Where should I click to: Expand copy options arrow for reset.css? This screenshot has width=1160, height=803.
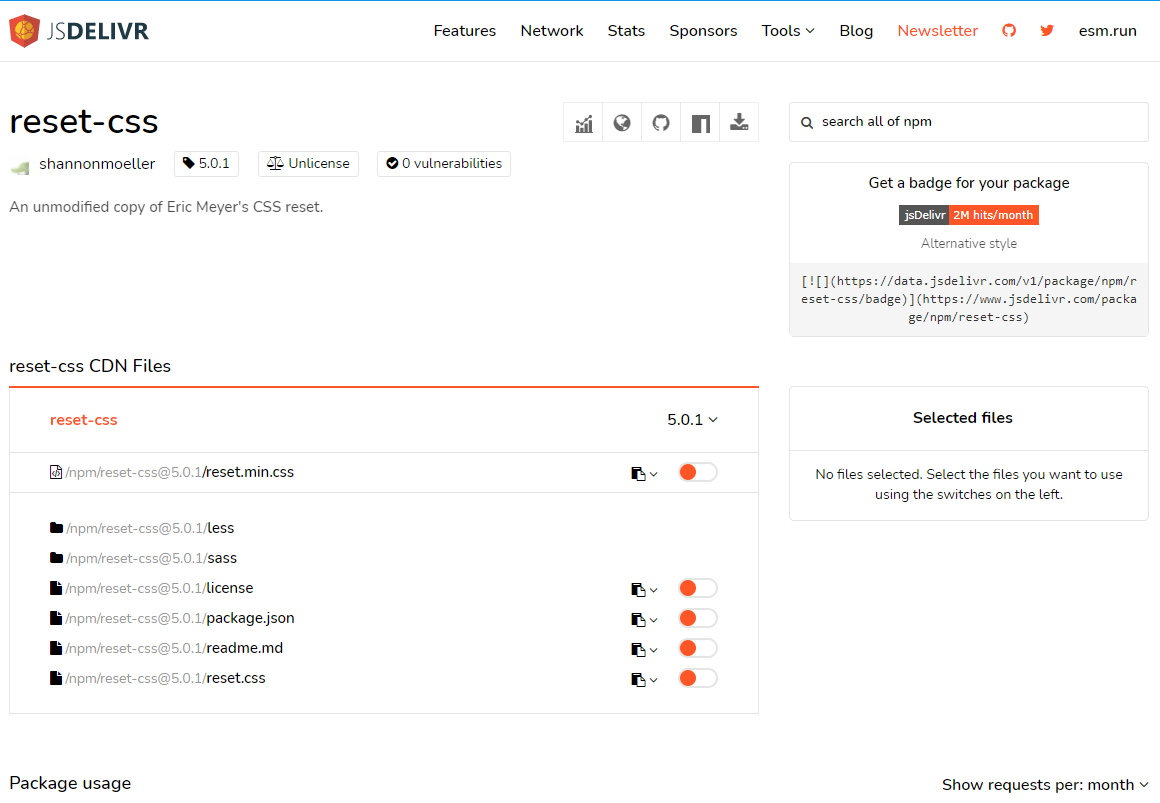tap(653, 680)
